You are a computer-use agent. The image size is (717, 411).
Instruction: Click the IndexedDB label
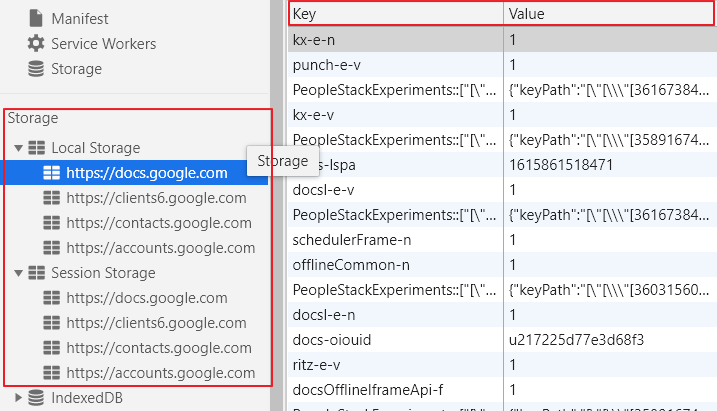(87, 398)
